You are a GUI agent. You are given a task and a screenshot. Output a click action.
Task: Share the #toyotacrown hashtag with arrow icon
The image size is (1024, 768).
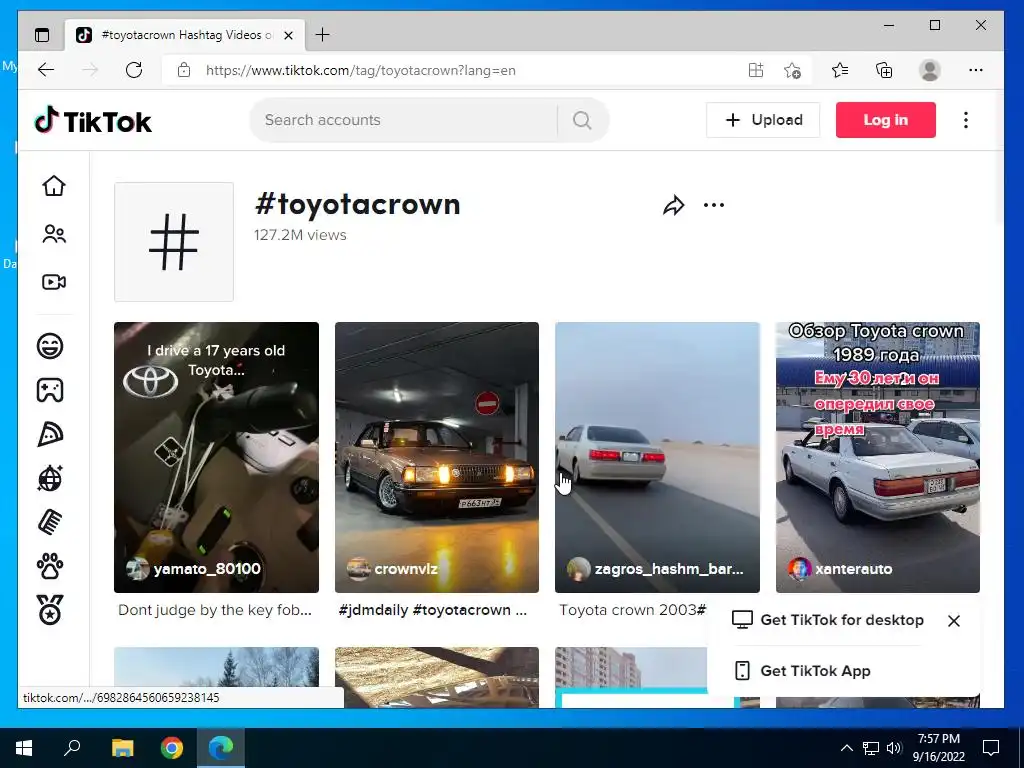pyautogui.click(x=673, y=206)
